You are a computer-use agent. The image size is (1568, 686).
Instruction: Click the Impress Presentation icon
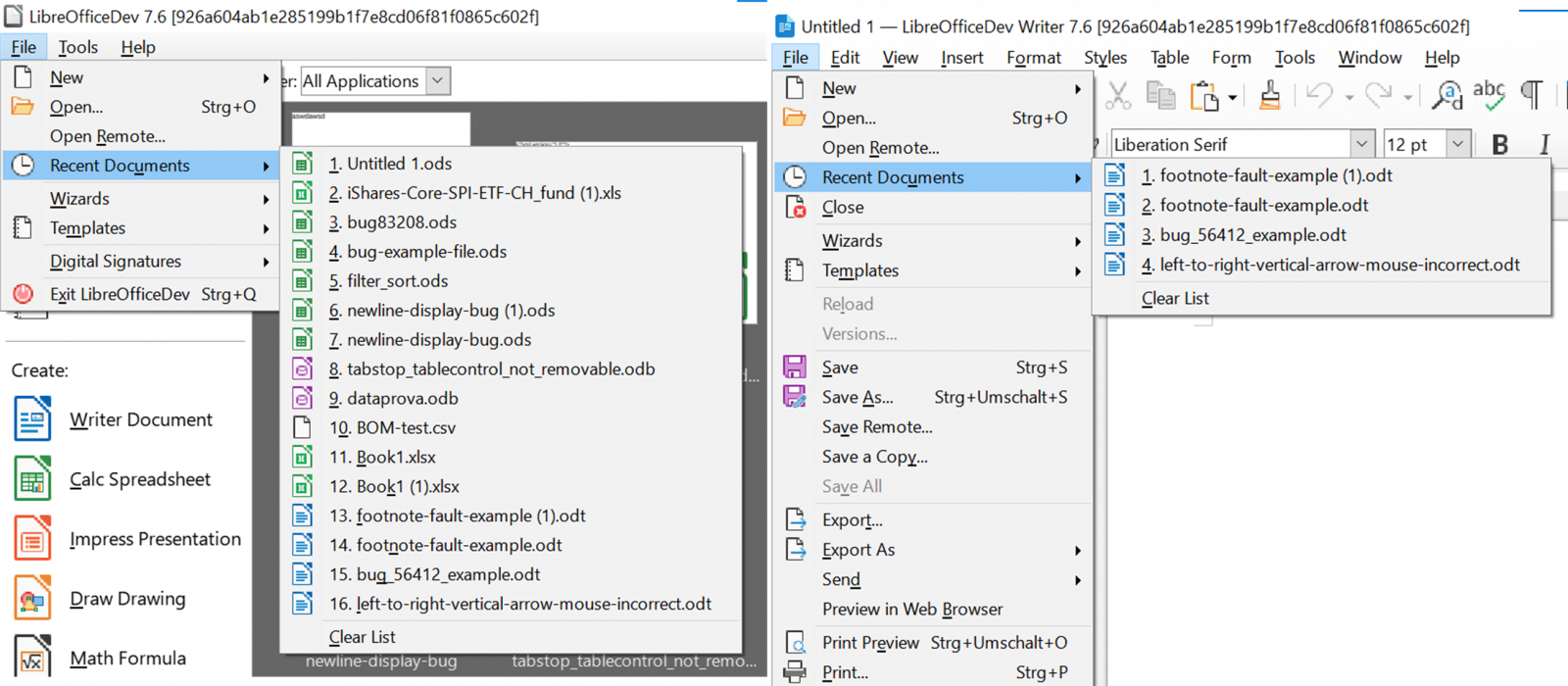32,539
